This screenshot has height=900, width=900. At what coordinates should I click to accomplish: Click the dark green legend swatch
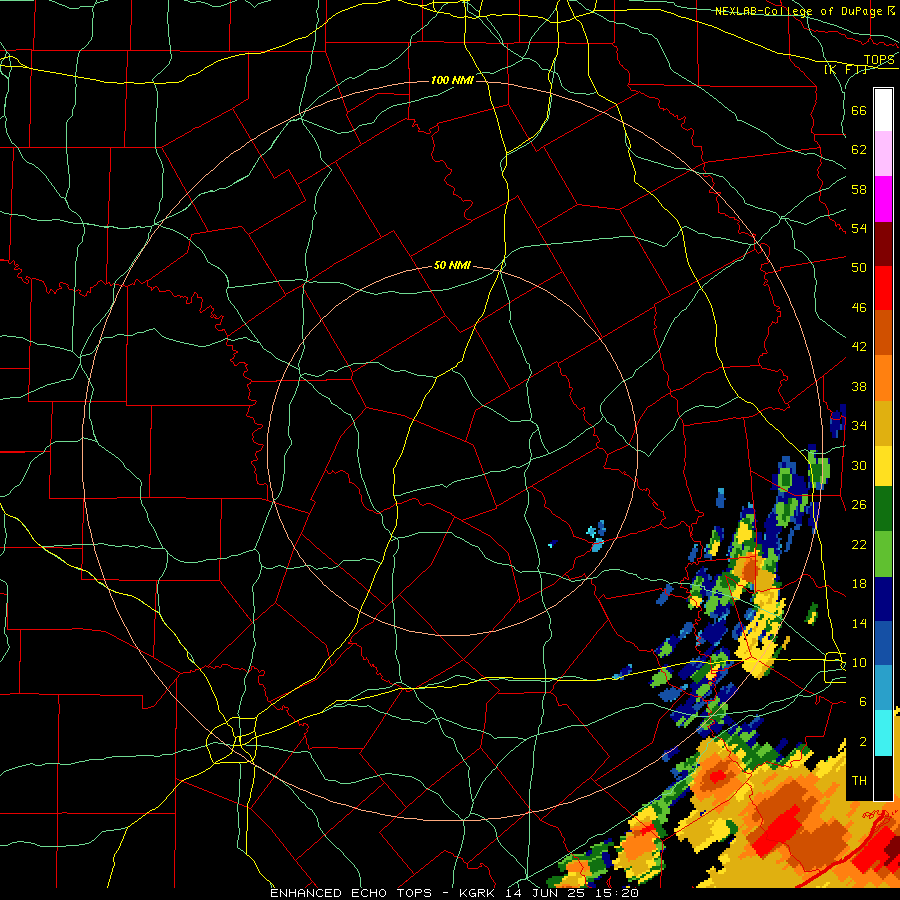coord(883,509)
